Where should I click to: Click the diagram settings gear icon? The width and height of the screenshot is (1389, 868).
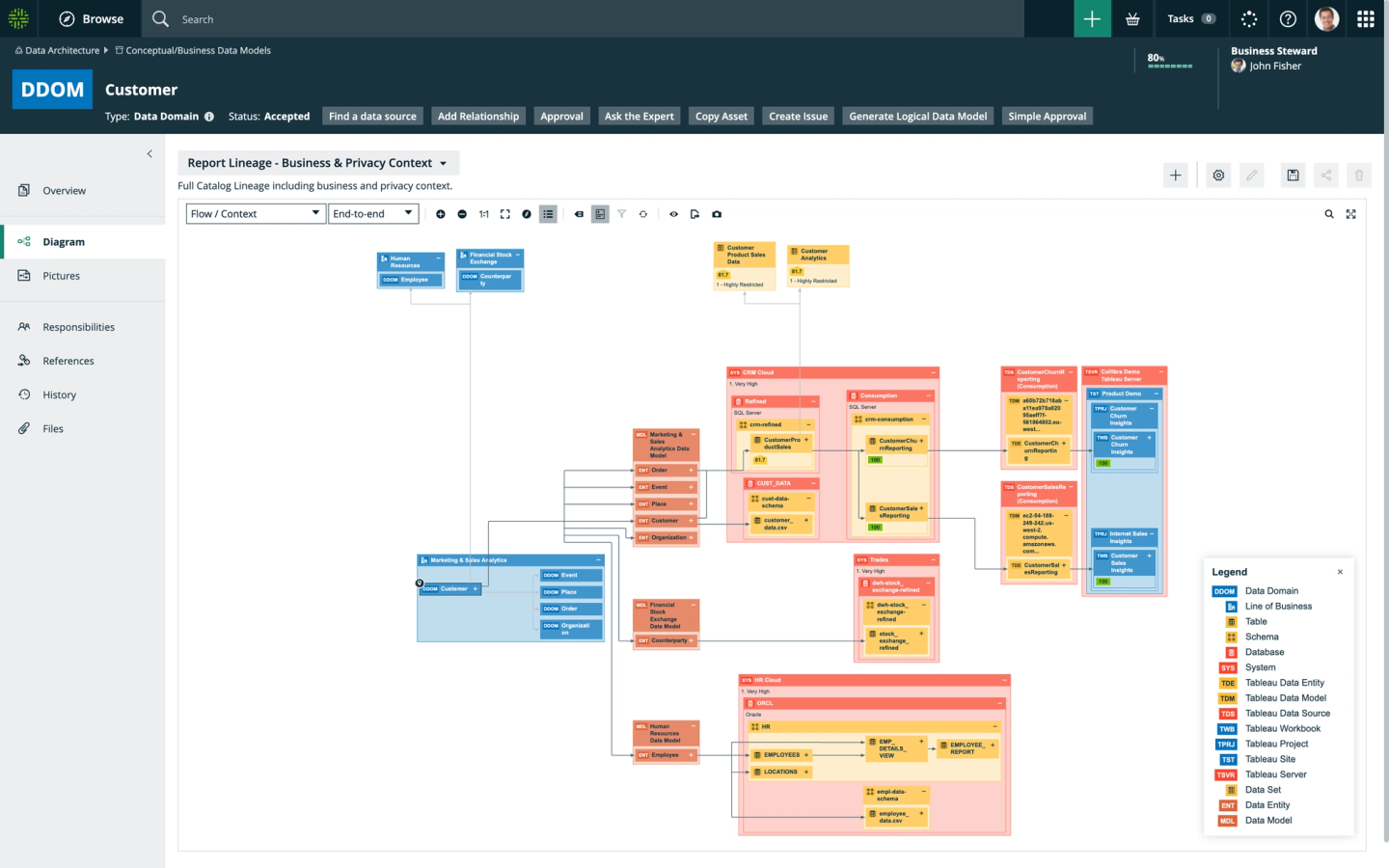click(x=1218, y=176)
